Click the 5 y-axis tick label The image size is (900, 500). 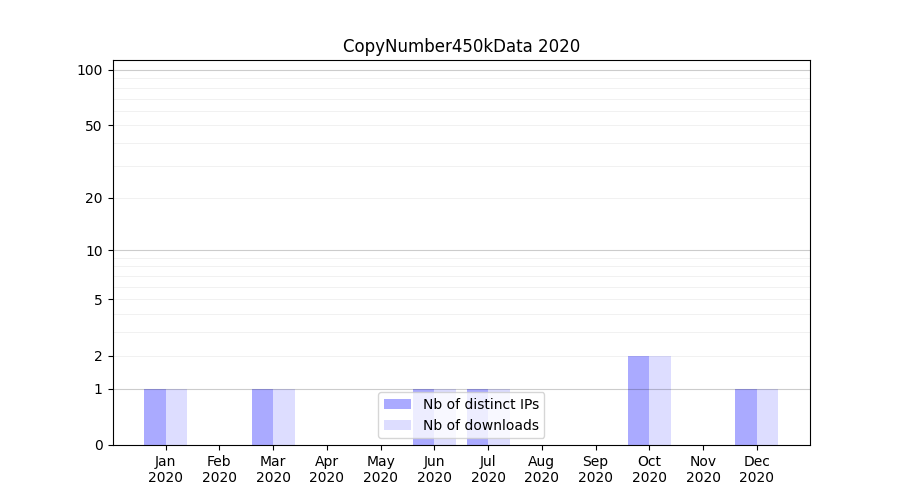pos(98,299)
